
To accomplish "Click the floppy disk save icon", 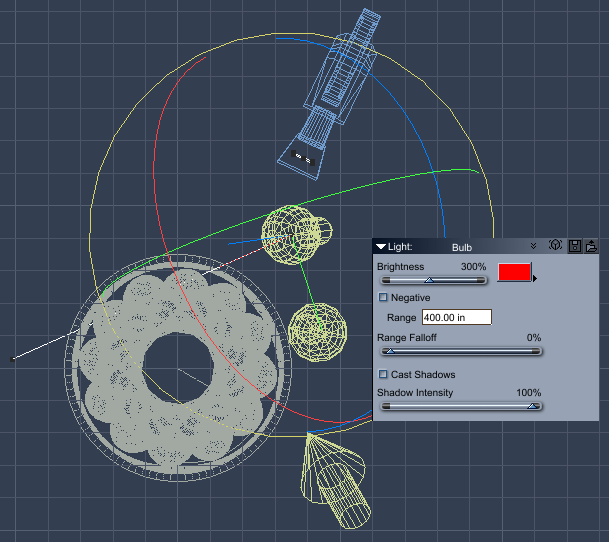I will [x=575, y=246].
